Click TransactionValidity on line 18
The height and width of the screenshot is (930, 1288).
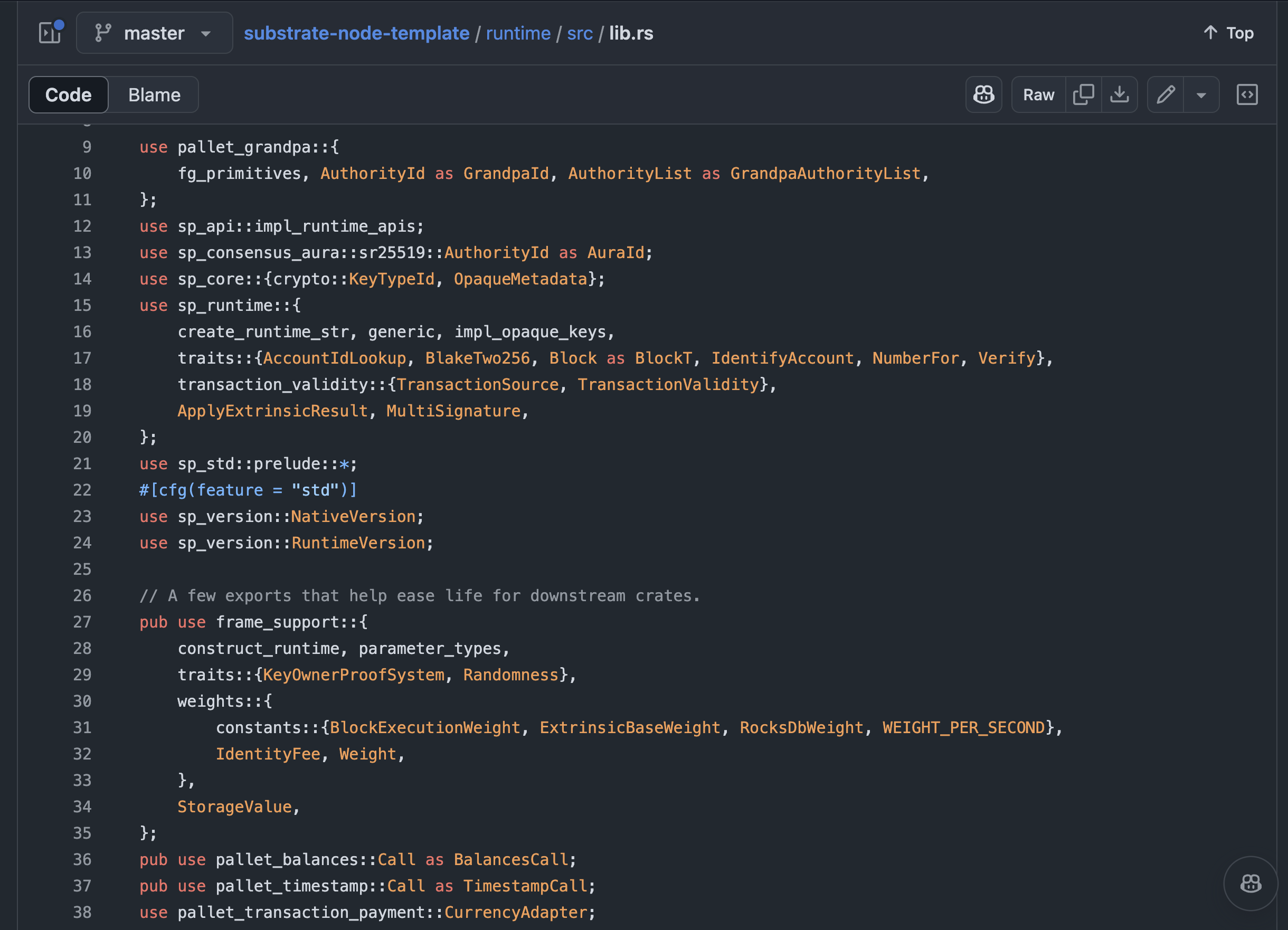click(x=668, y=385)
